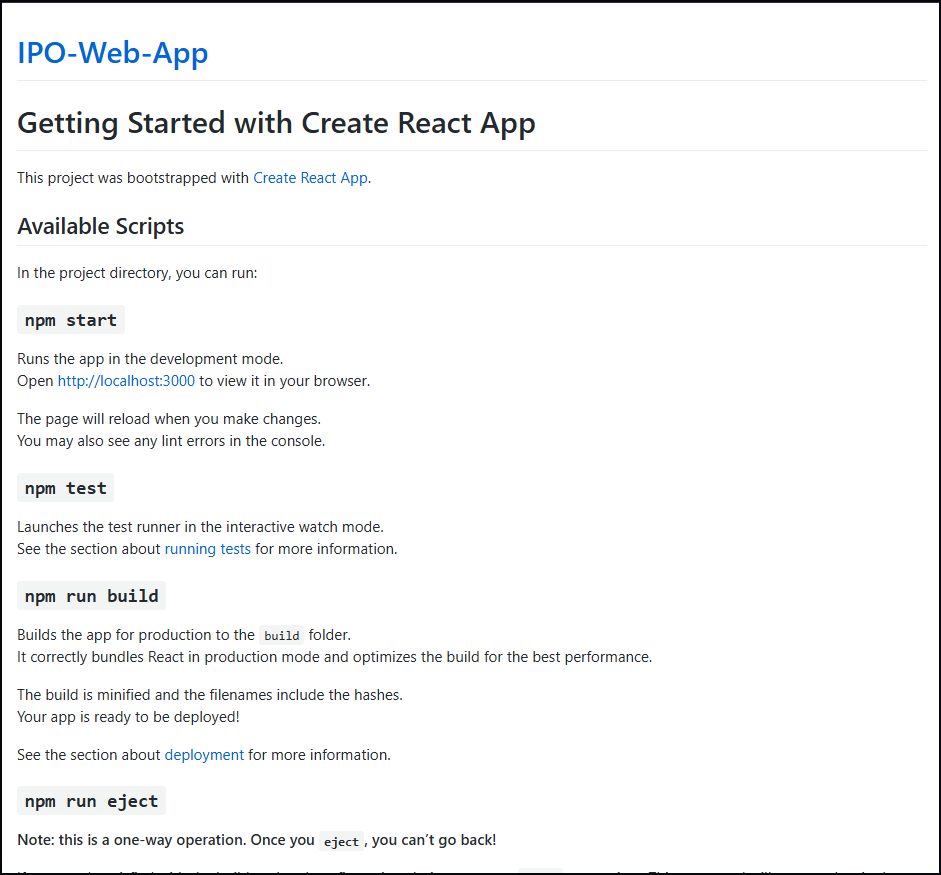Viewport: 941px width, 875px height.
Task: Click text 'Runs the app in the development mode.'
Action: coord(150,359)
